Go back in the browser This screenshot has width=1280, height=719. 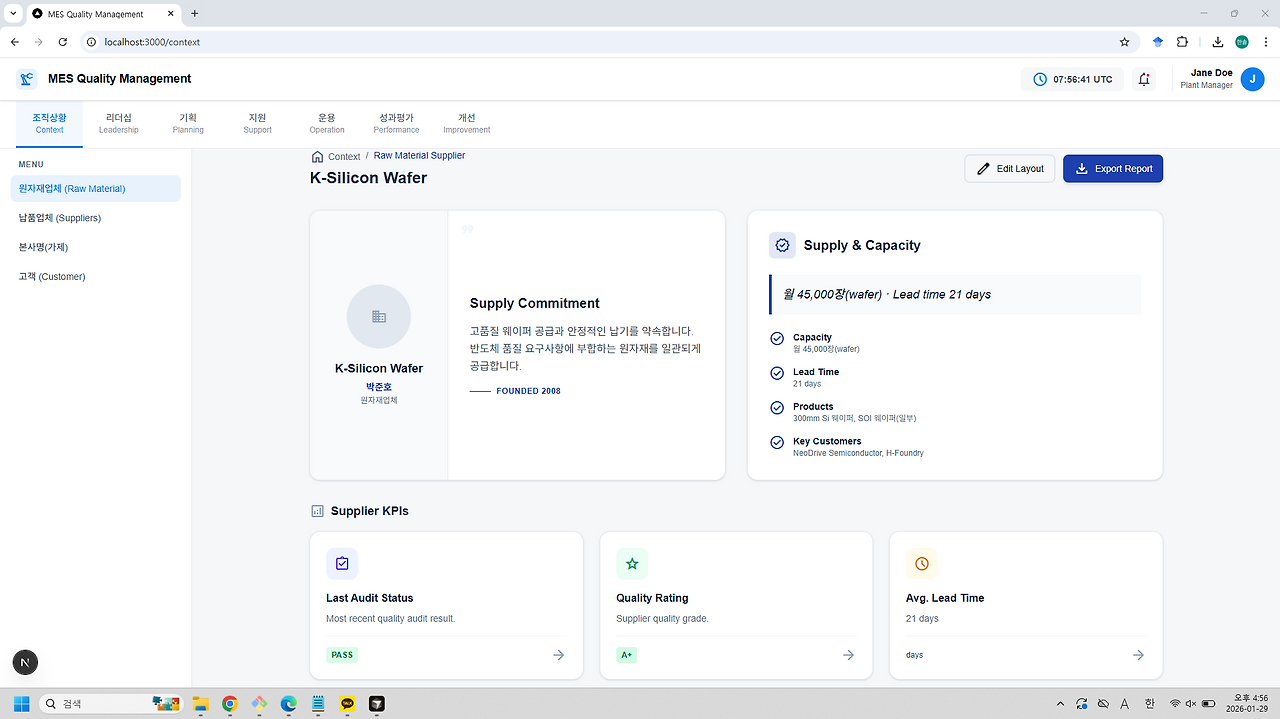15,42
